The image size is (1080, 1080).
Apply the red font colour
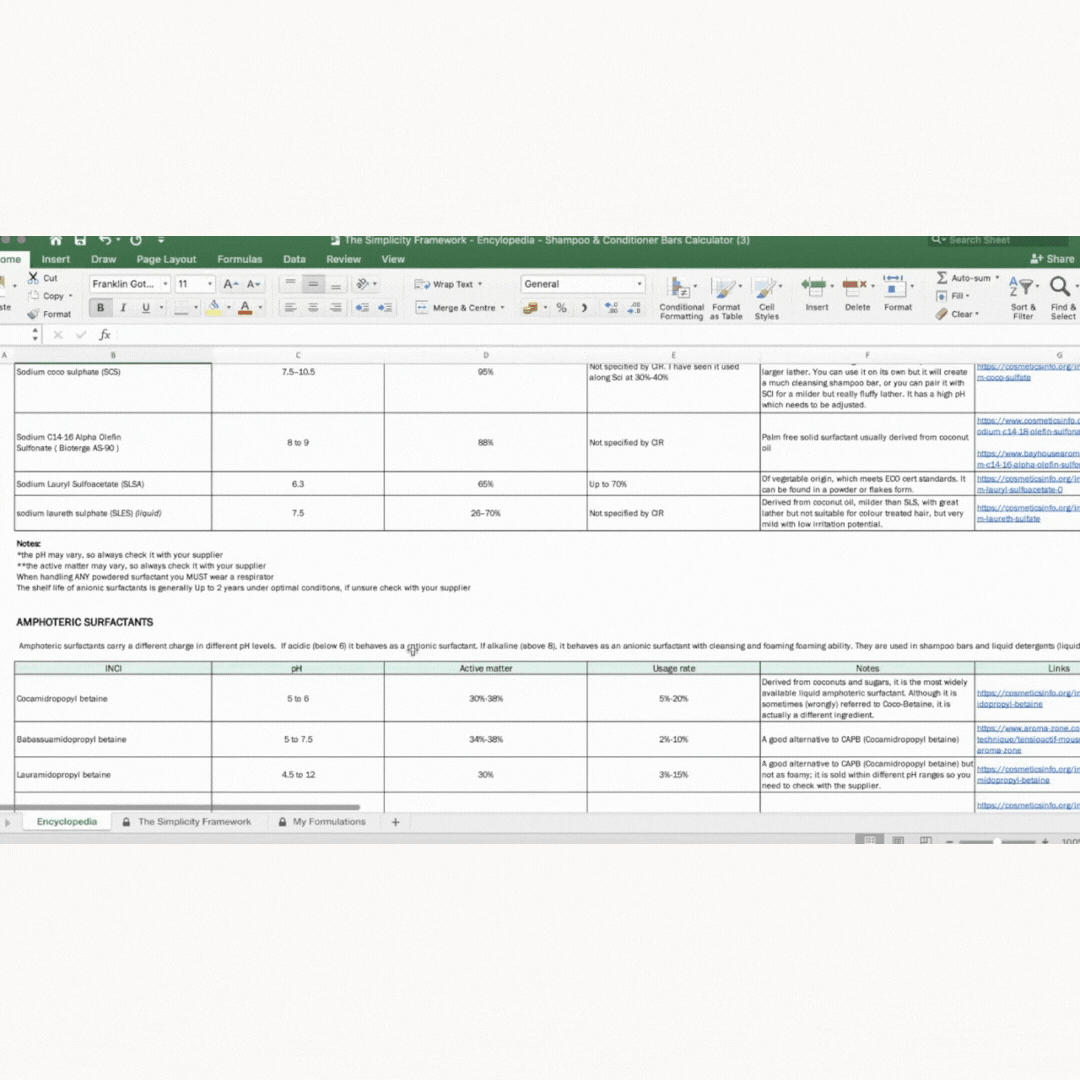pos(245,308)
